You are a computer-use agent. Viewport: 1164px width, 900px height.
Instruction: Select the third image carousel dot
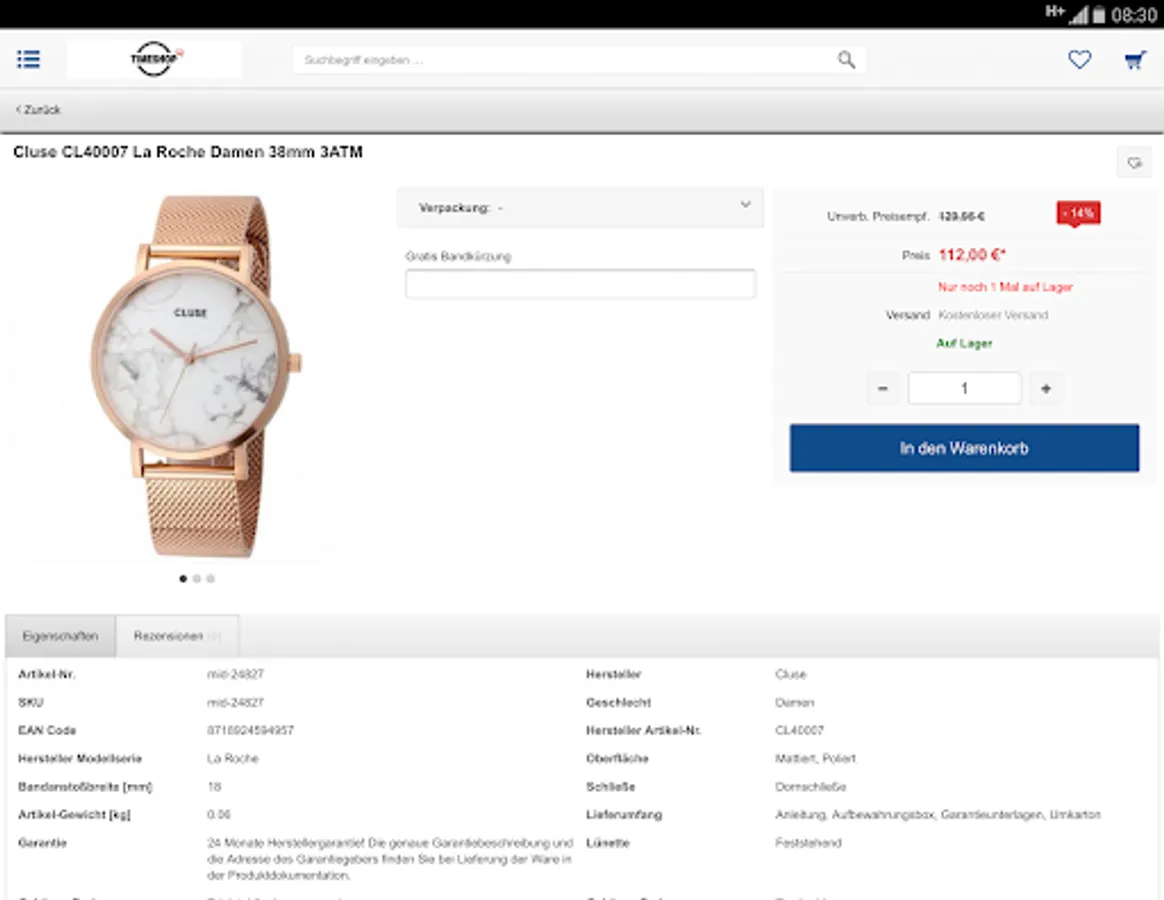point(211,578)
